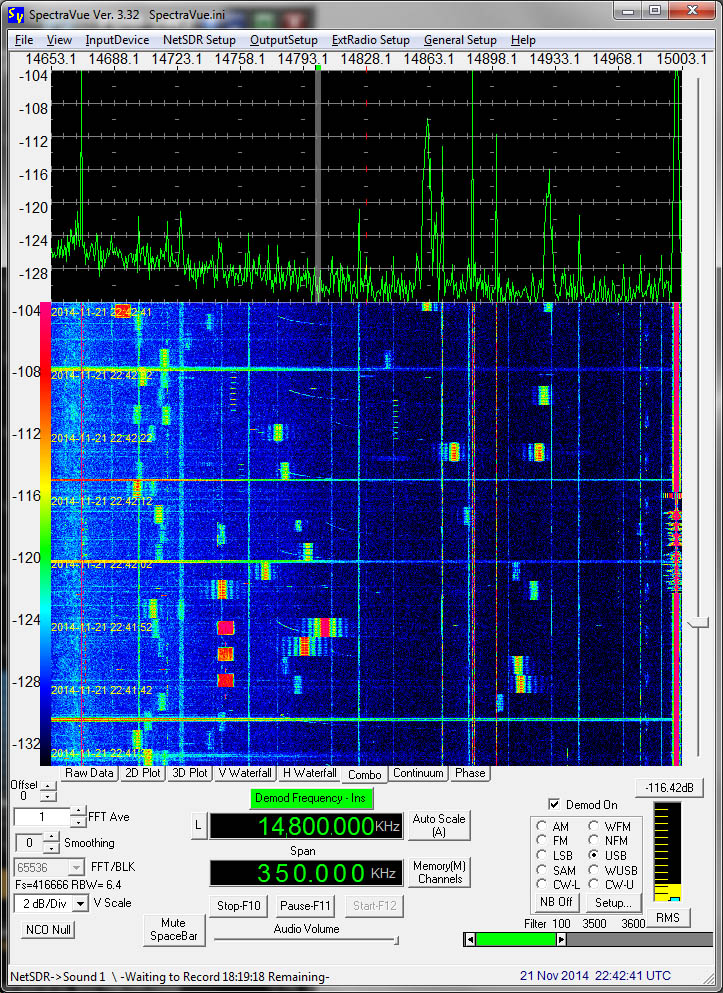The height and width of the screenshot is (993, 723).
Task: Click the Smoothing value field
Action: click(29, 843)
